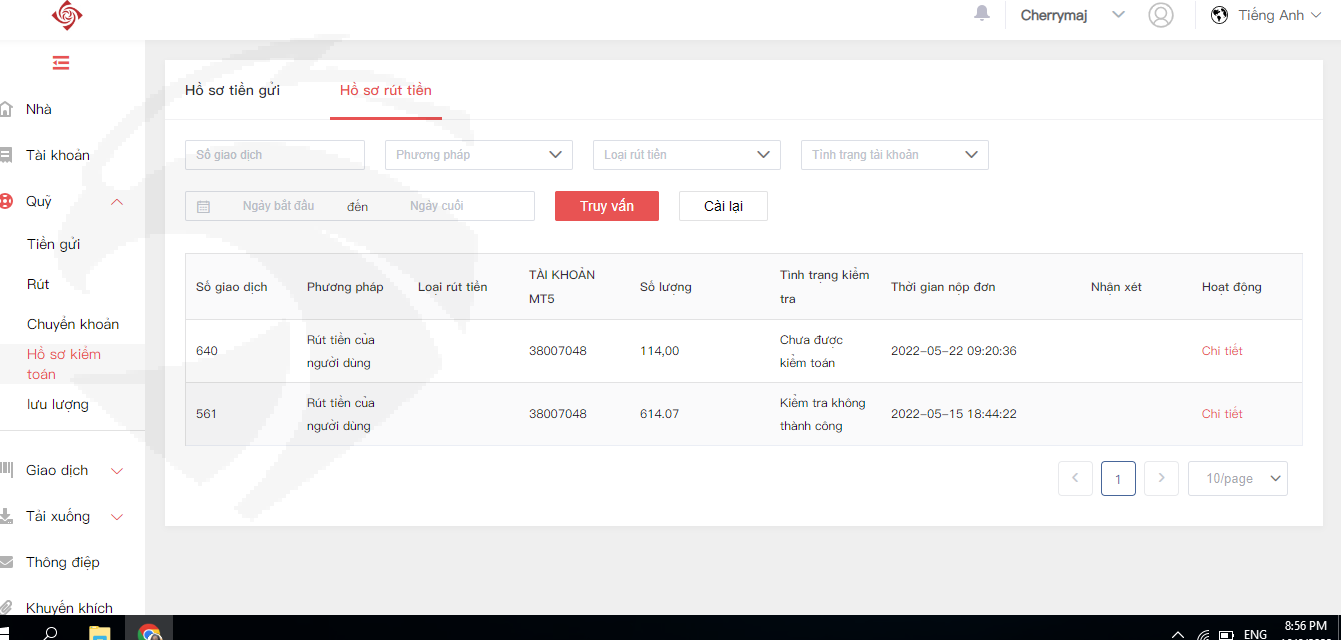This screenshot has height=640, width=1341.
Task: Change page size from 10/page dropdown
Action: pyautogui.click(x=1237, y=479)
